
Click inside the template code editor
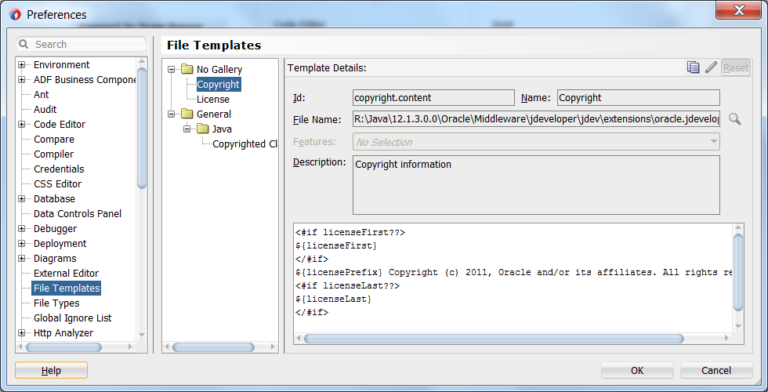(513, 278)
